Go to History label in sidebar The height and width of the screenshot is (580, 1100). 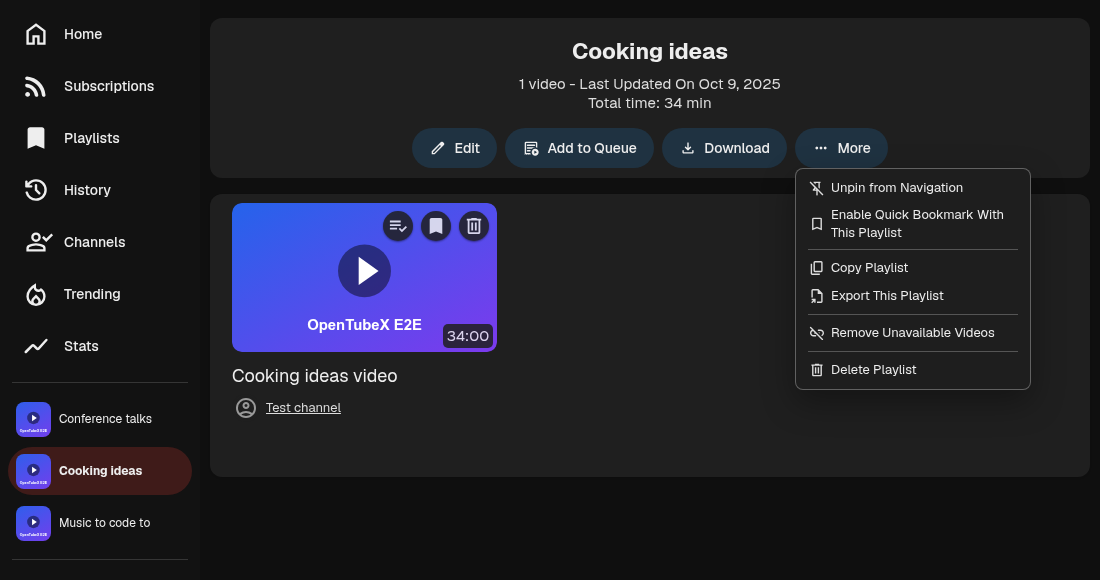87,190
